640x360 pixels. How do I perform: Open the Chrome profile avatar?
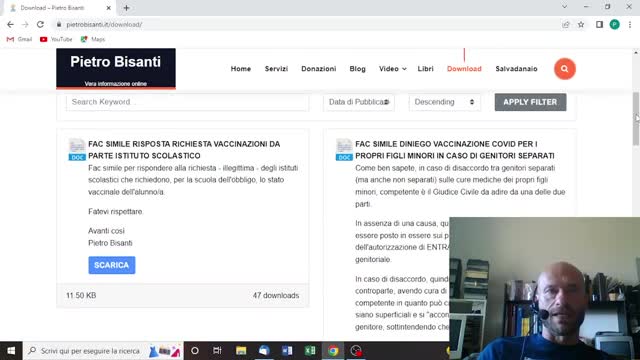(x=614, y=24)
